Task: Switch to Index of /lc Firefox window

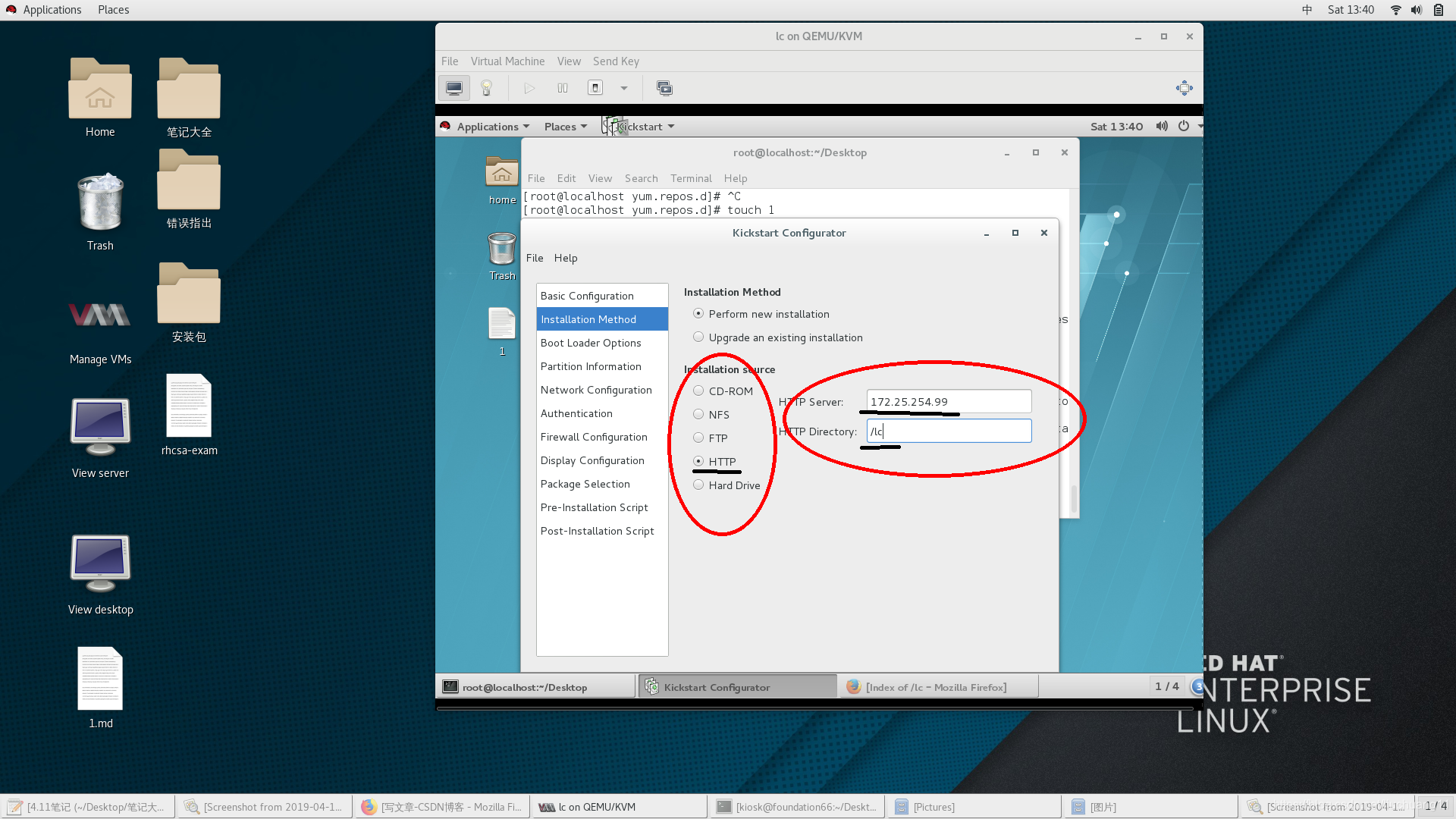Action: click(937, 687)
